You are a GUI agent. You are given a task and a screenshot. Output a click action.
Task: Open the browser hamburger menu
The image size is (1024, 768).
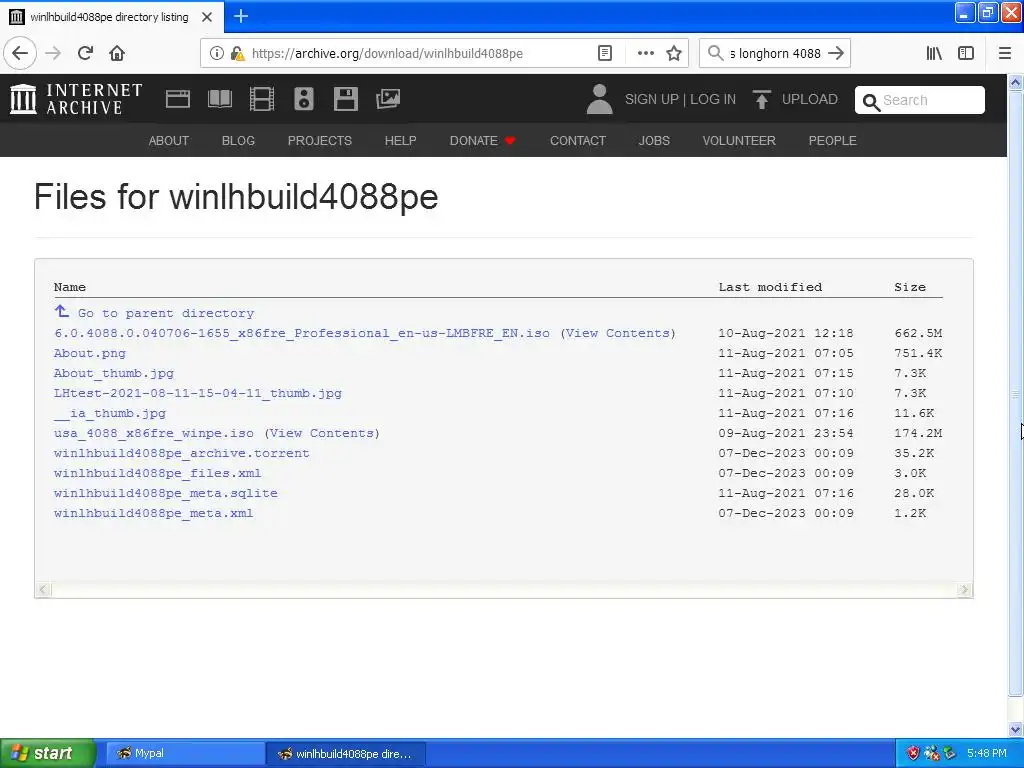1005,54
